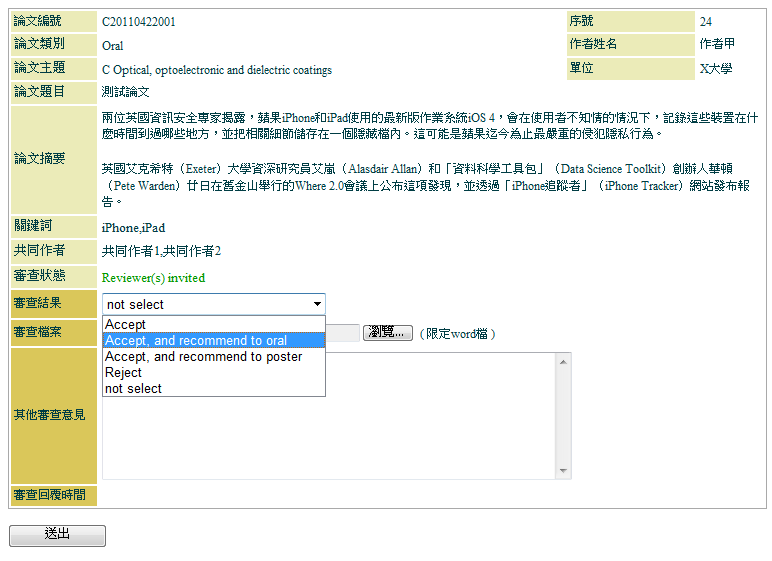Click the review file path field
772x561 pixels.
[342, 333]
